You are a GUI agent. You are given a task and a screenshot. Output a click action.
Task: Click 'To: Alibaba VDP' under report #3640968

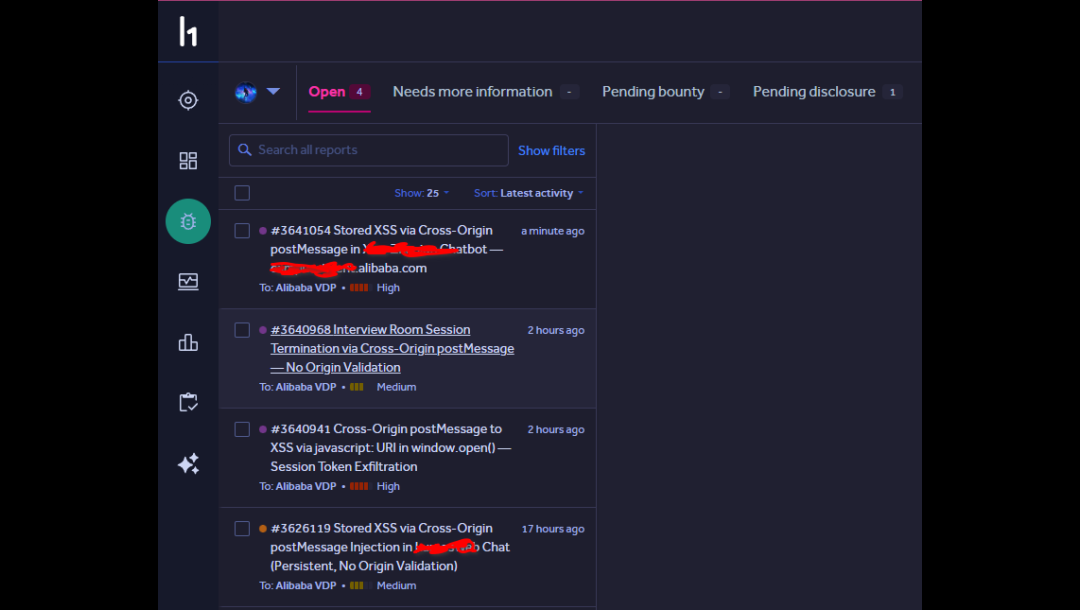298,387
